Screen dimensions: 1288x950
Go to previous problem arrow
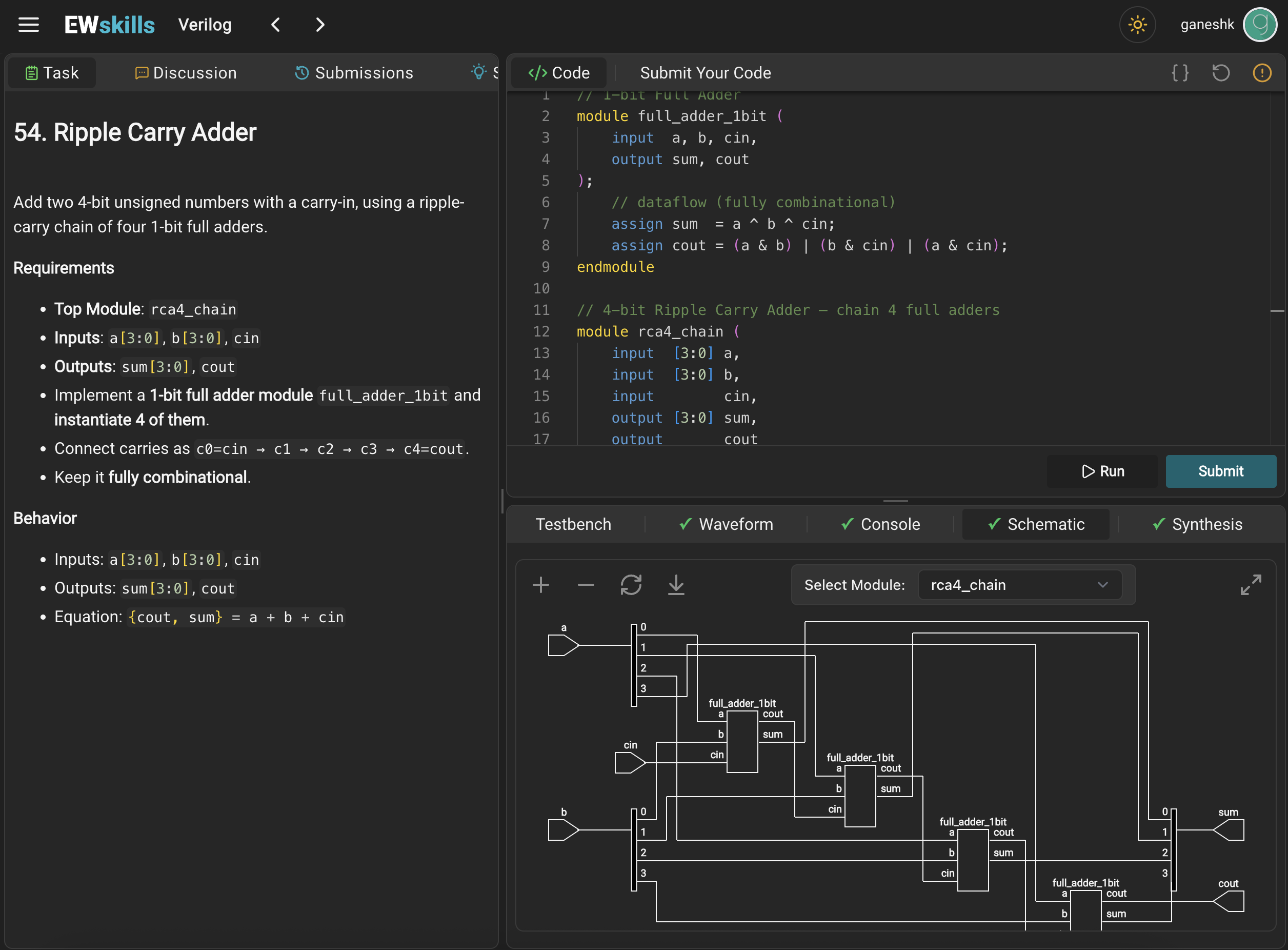click(276, 25)
